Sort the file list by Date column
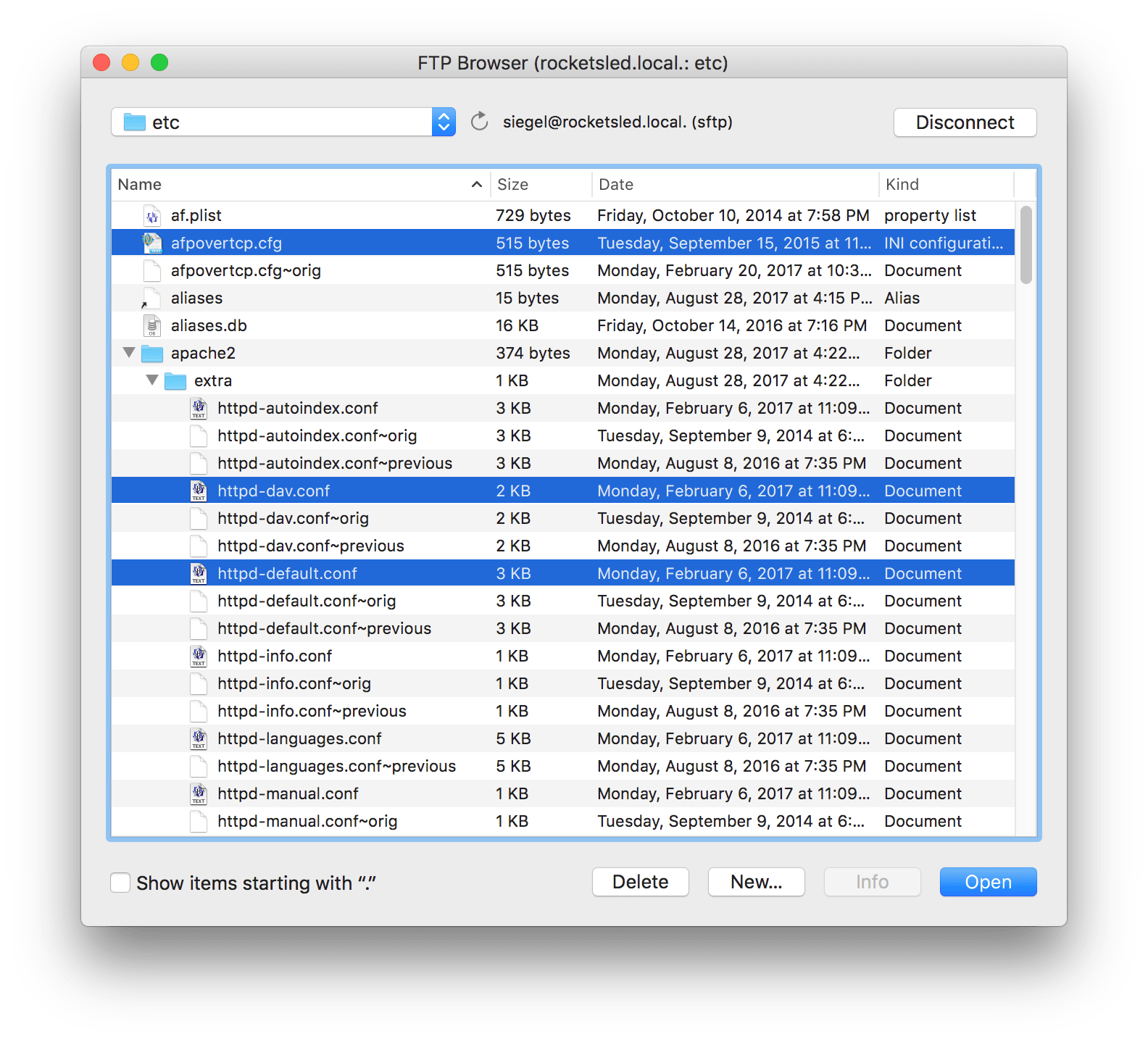Viewport: 1148px width, 1042px height. pos(734,185)
